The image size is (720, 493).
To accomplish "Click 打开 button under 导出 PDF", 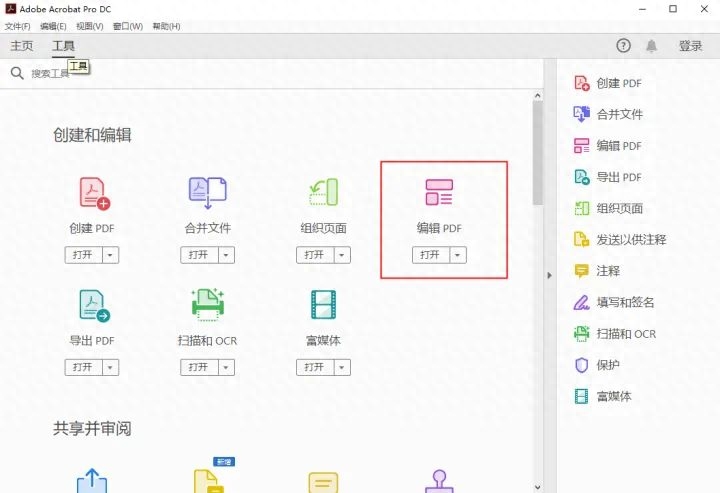I will pos(83,367).
